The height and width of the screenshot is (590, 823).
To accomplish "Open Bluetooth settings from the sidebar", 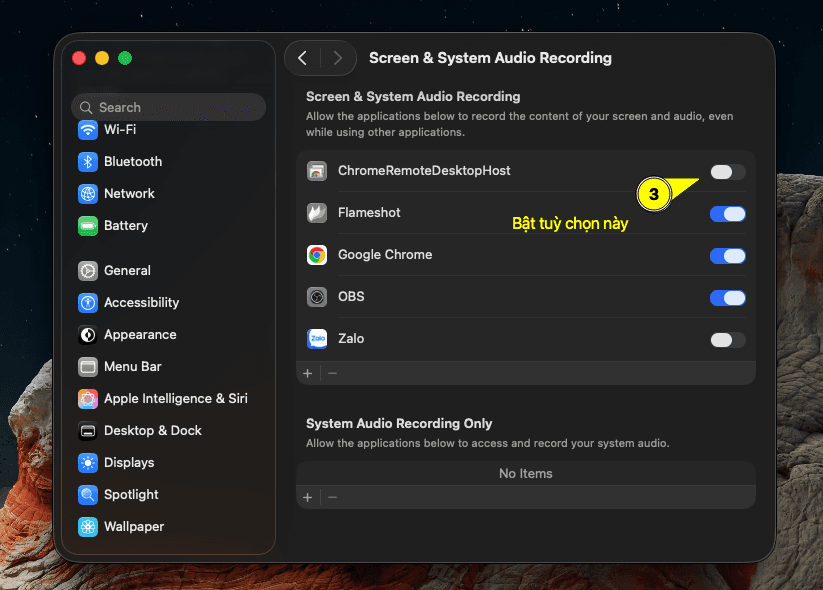I will point(88,161).
